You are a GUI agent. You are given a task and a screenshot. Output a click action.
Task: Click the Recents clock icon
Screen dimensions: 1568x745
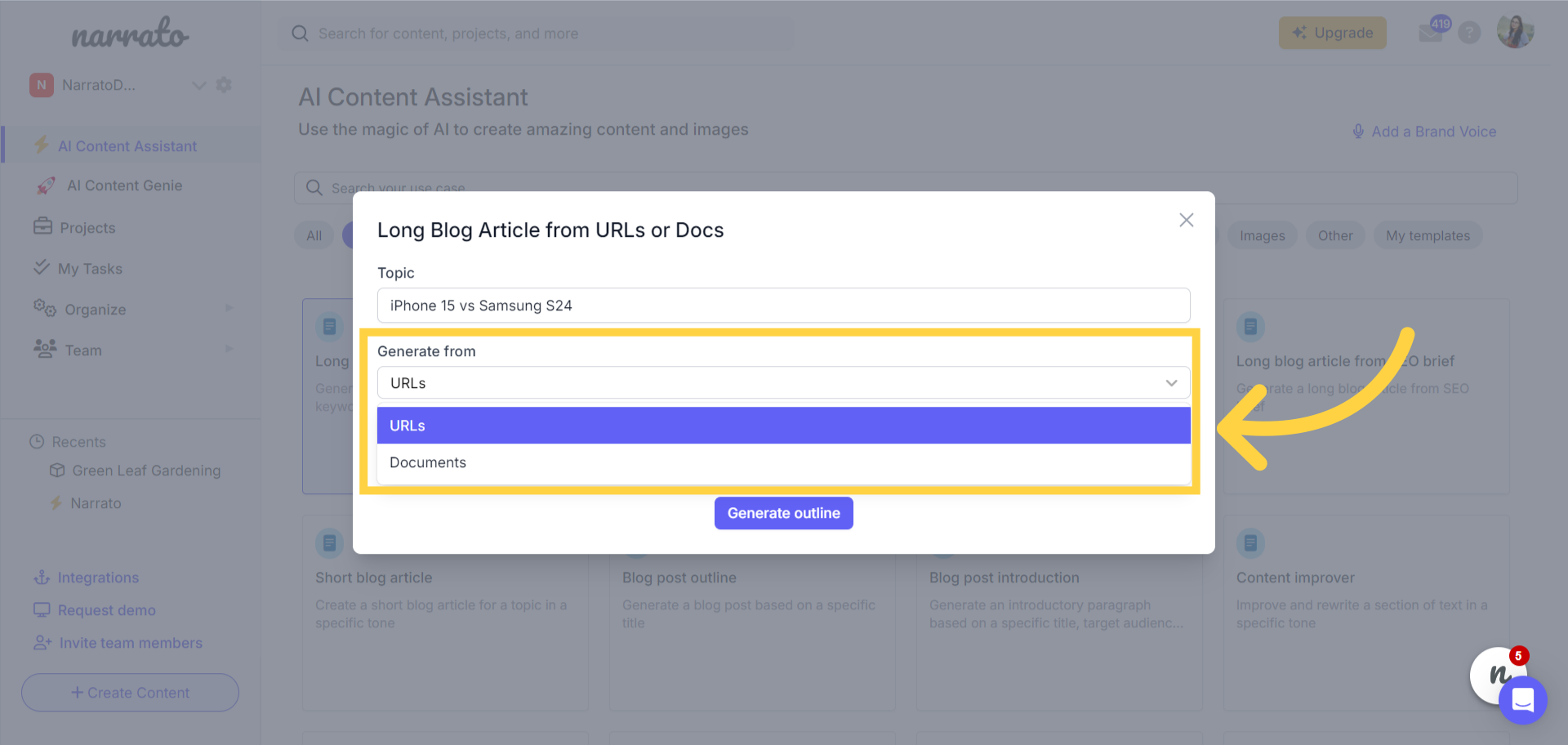[37, 441]
